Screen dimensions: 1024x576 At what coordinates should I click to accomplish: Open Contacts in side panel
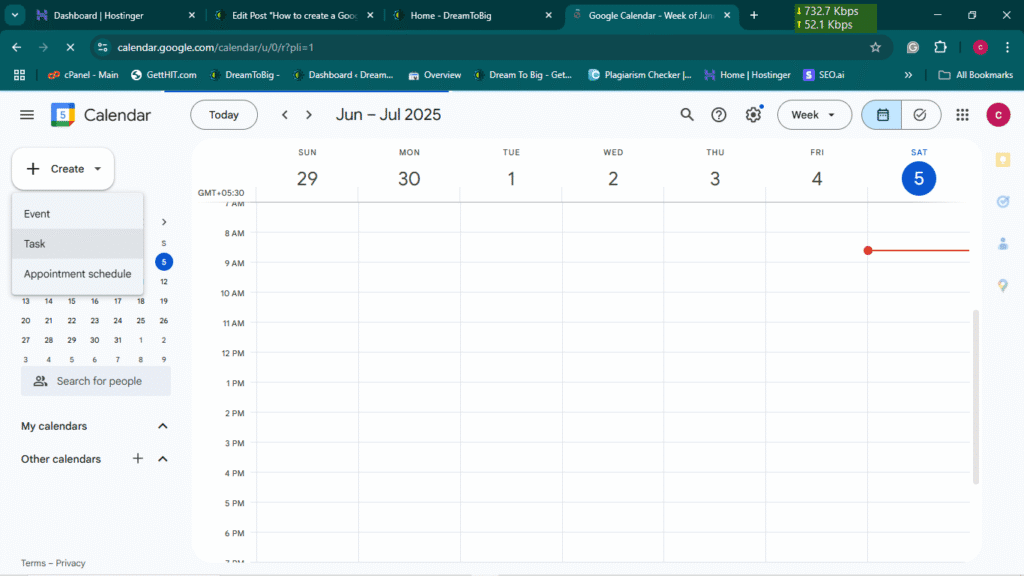pos(1003,244)
